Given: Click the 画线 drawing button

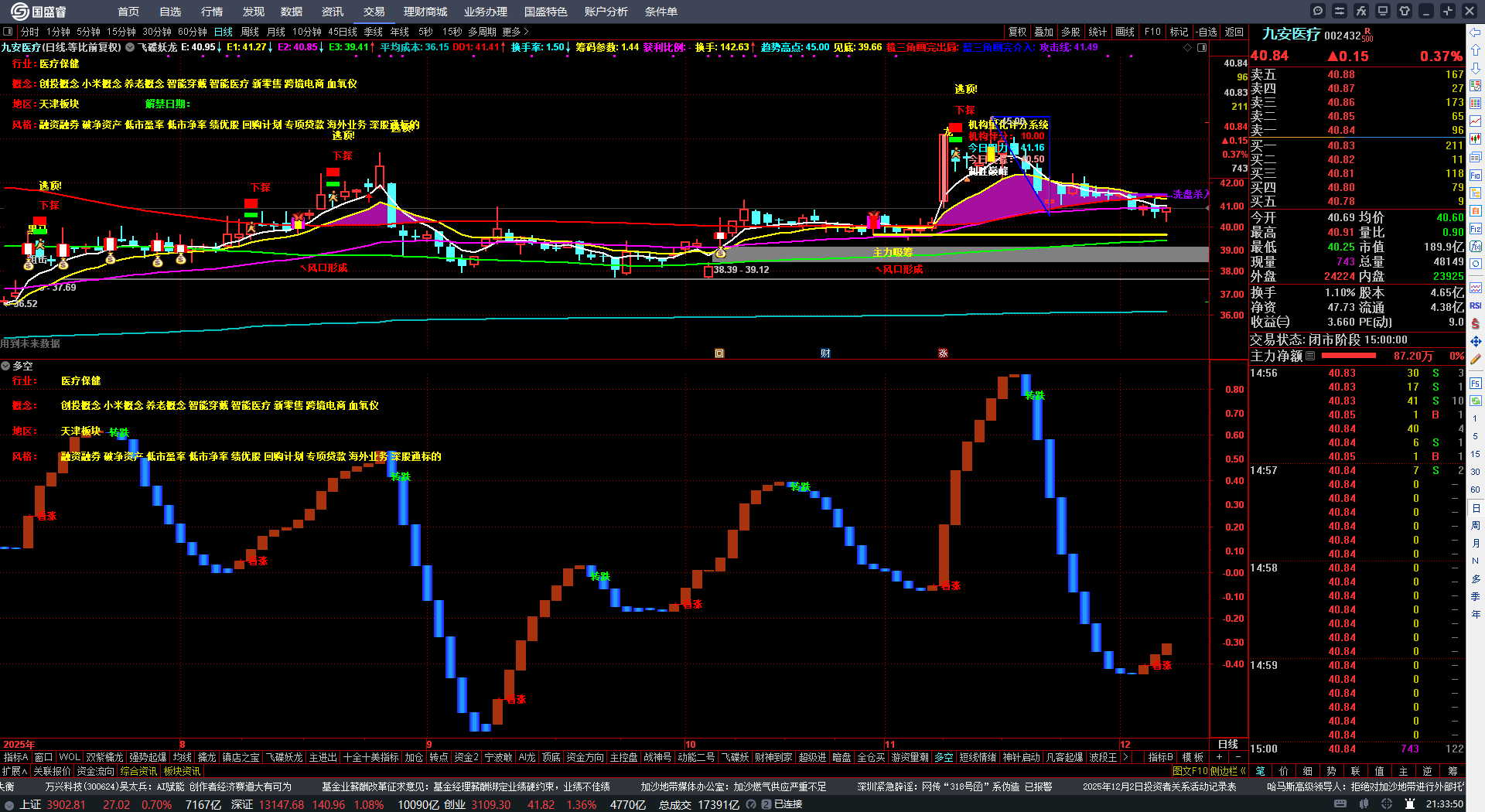Looking at the screenshot, I should [x=1125, y=32].
